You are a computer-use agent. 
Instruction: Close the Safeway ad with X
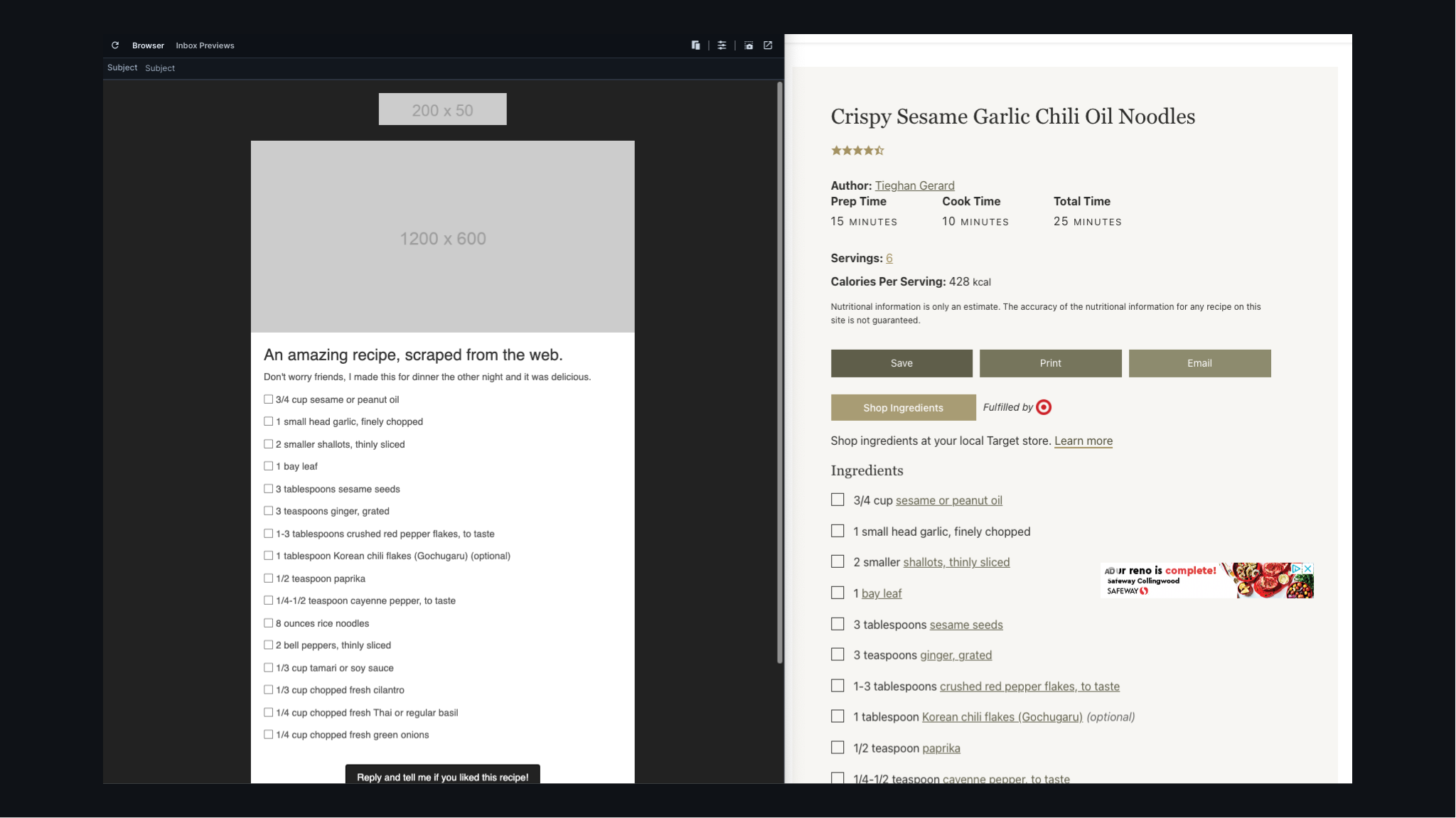click(1308, 569)
